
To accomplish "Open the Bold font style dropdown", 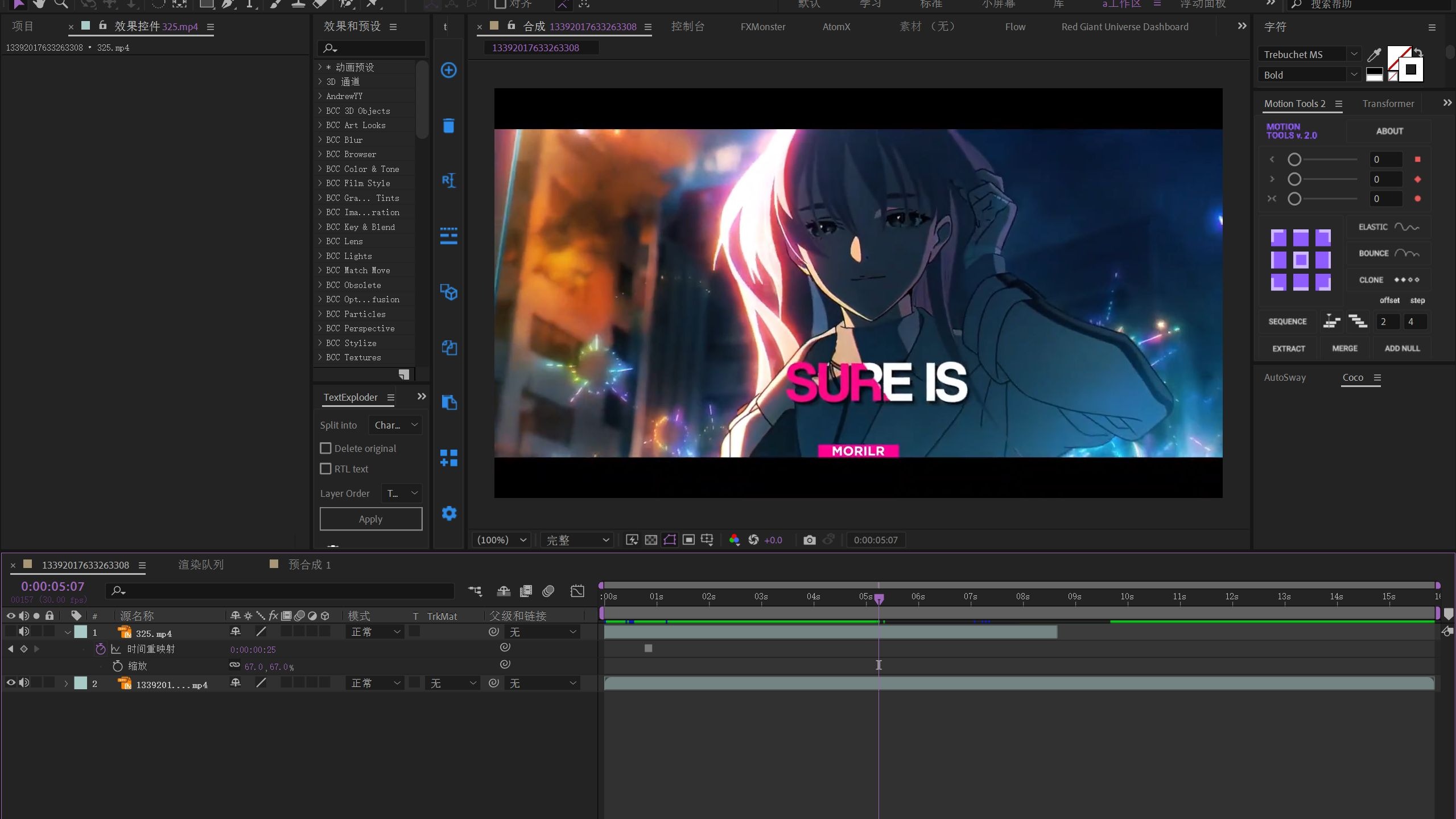I will pos(1309,75).
